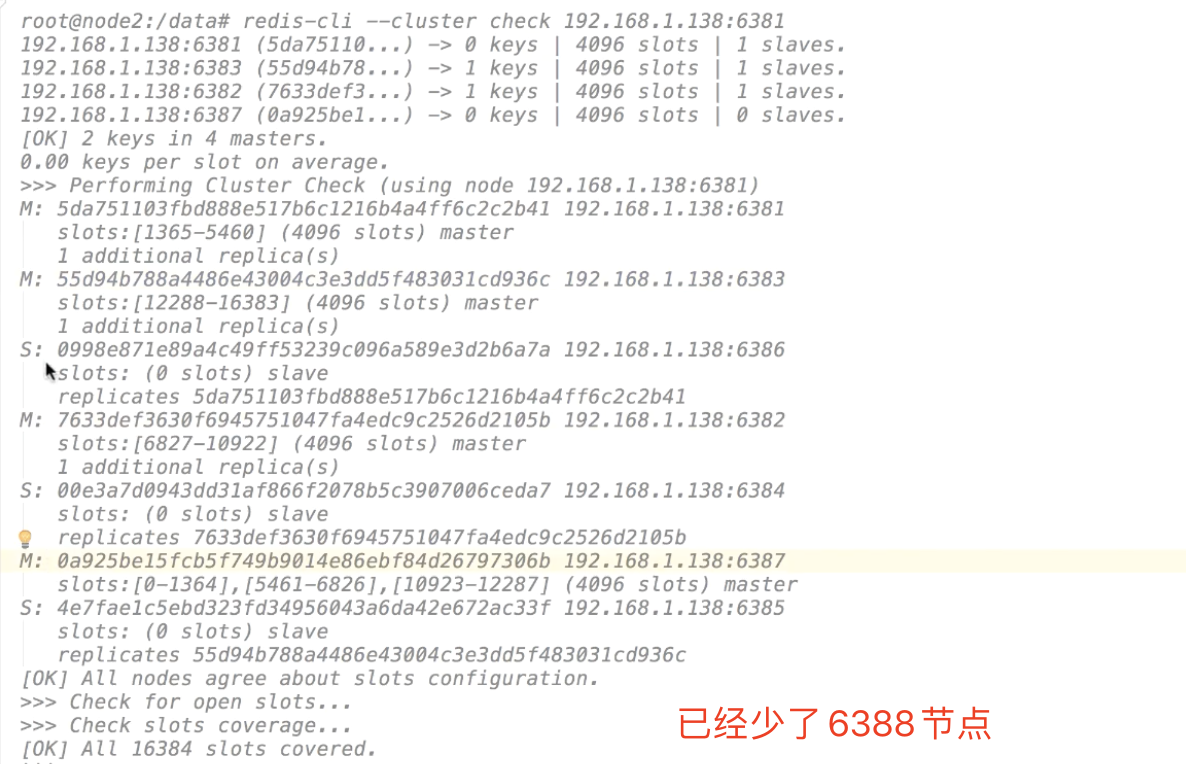Select slave node 4e7fae1c5ebd on port 6385
The height and width of the screenshot is (764, 1186).
tap(402, 608)
